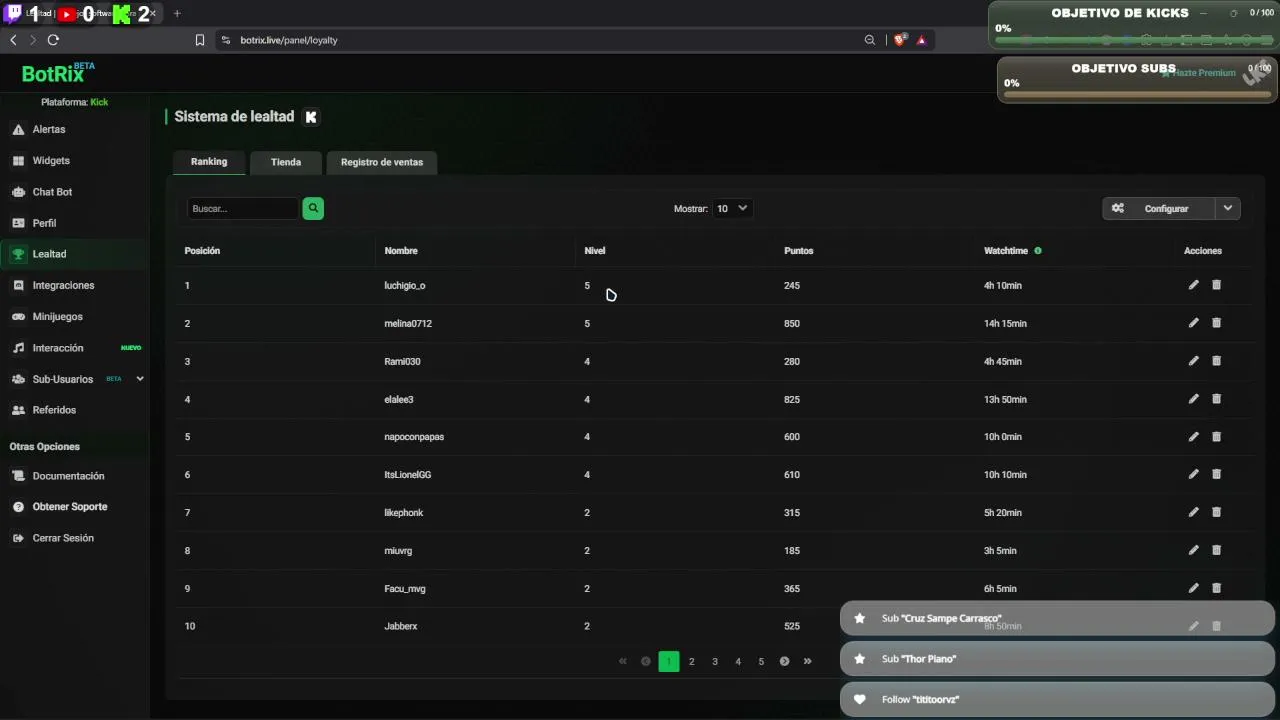Go to page 2 of the ranking
Viewport: 1280px width, 720px height.
(x=691, y=661)
